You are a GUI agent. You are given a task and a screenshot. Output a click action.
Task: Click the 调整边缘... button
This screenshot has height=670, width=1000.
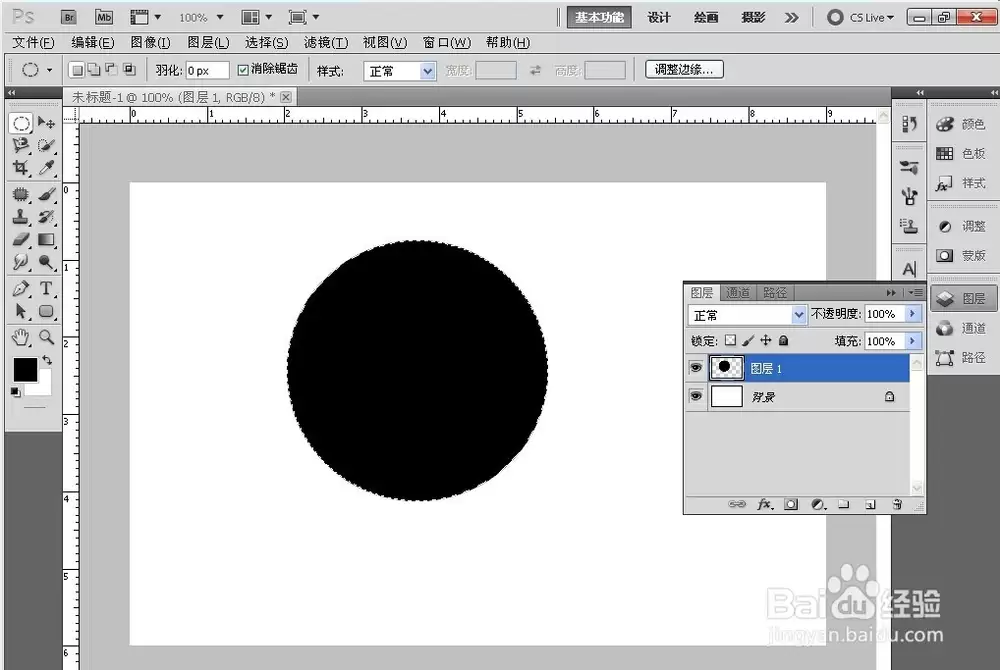(x=684, y=69)
